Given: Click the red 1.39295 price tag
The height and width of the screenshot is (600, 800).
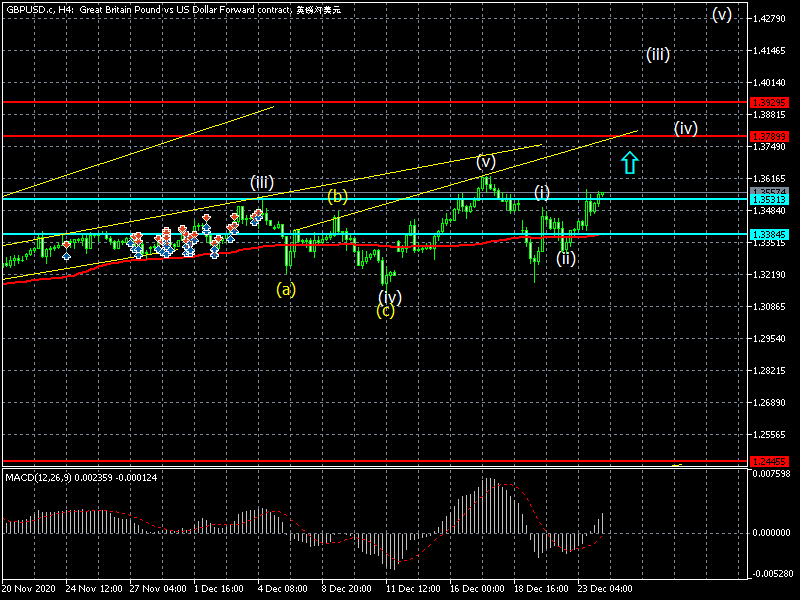Looking at the screenshot, I should 769,102.
